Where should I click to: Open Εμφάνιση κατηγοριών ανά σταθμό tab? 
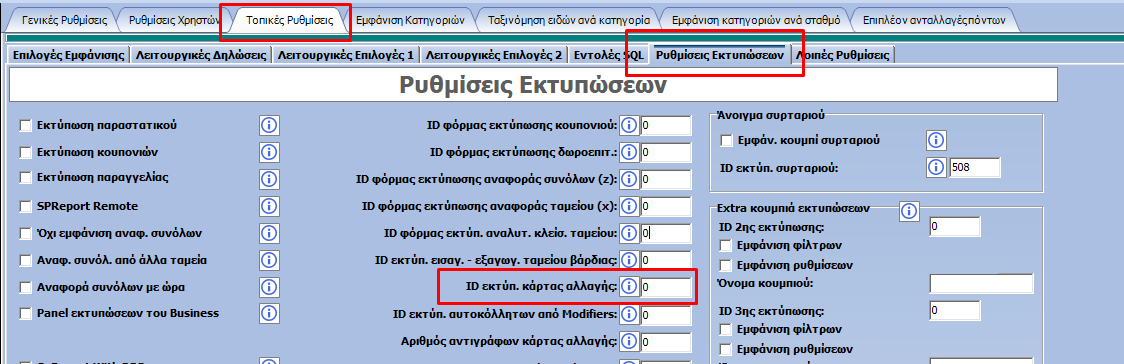coord(756,20)
